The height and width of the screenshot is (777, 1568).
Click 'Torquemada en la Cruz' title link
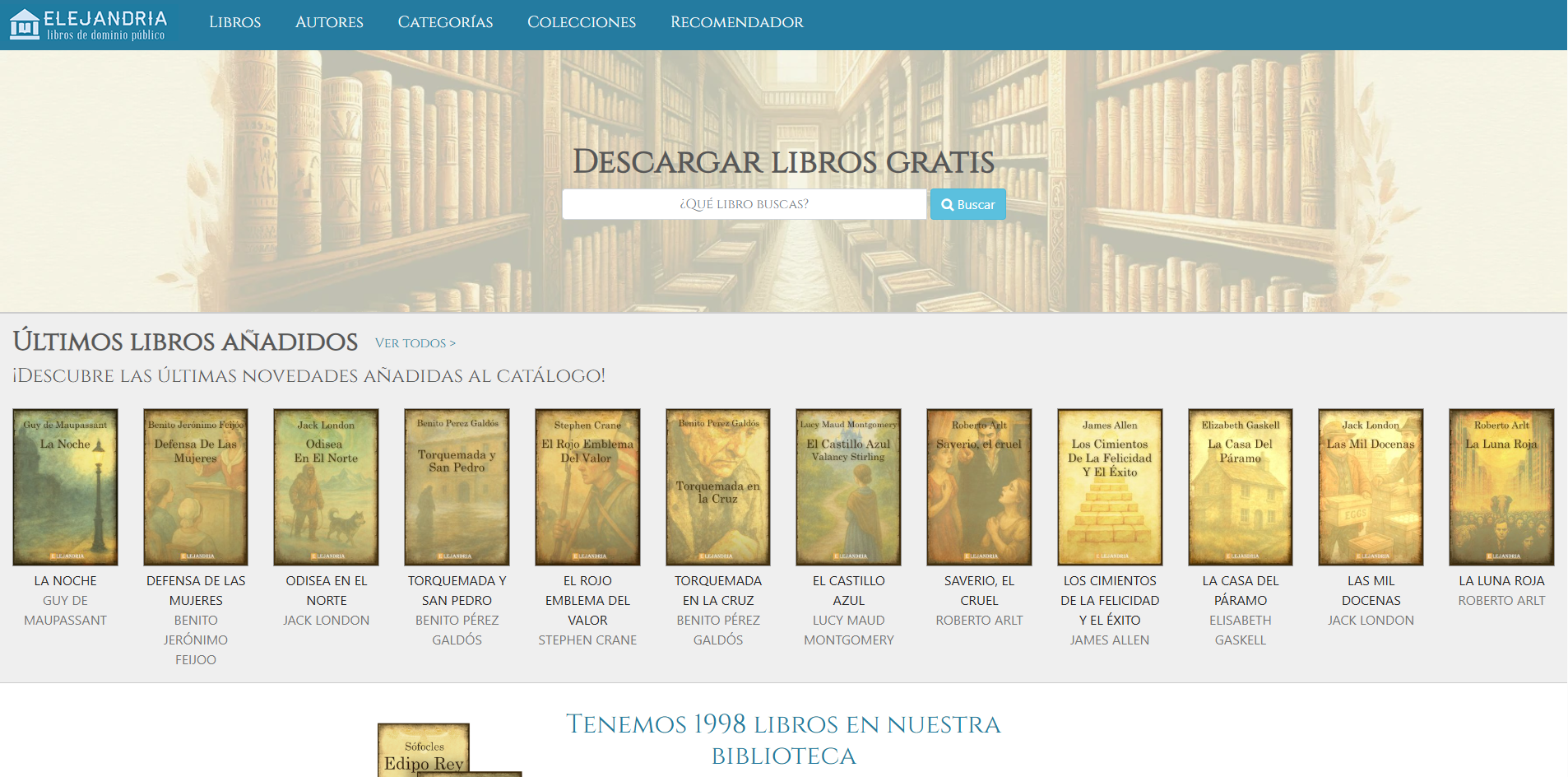(718, 591)
